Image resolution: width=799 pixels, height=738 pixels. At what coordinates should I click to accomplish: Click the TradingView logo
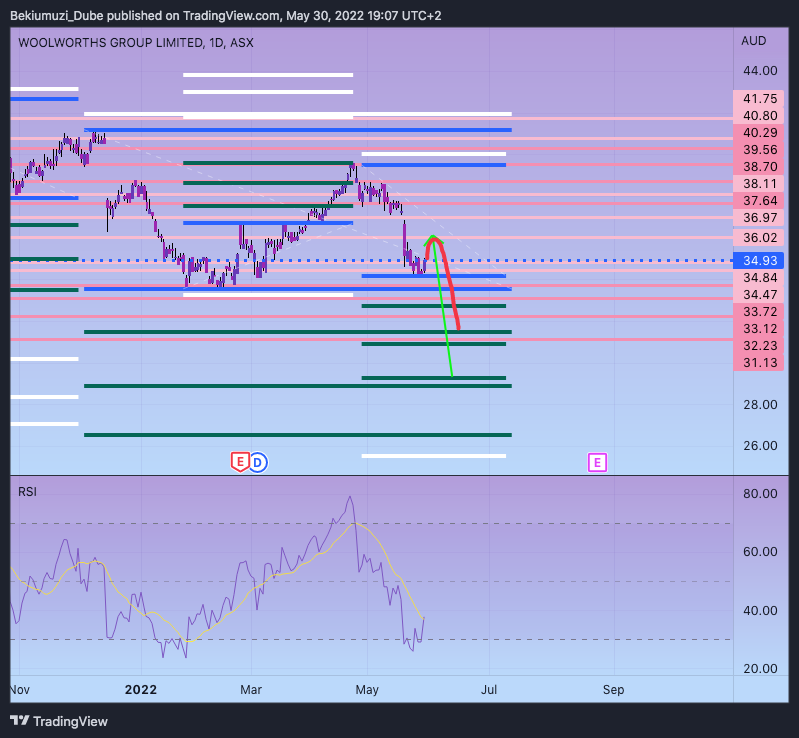pyautogui.click(x=59, y=721)
